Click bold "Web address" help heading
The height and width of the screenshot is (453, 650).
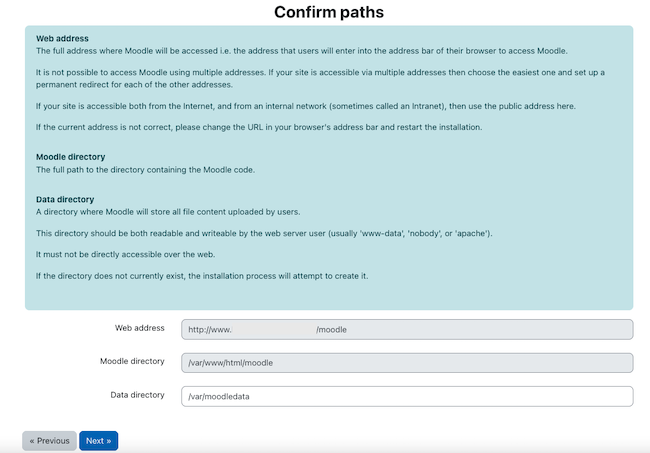62,38
